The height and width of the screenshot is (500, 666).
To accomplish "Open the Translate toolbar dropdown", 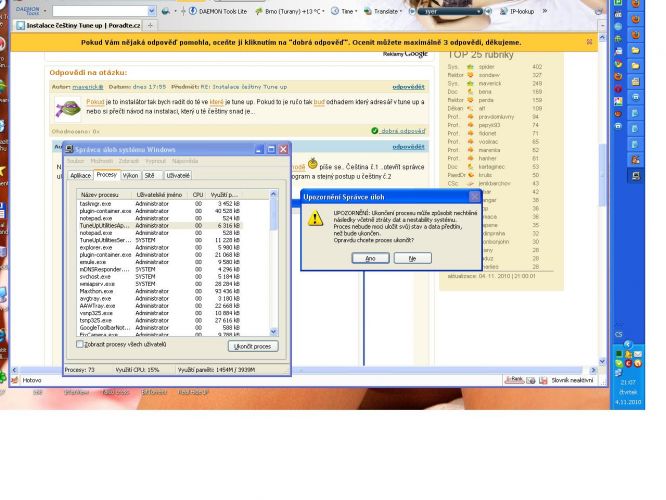I will [383, 11].
